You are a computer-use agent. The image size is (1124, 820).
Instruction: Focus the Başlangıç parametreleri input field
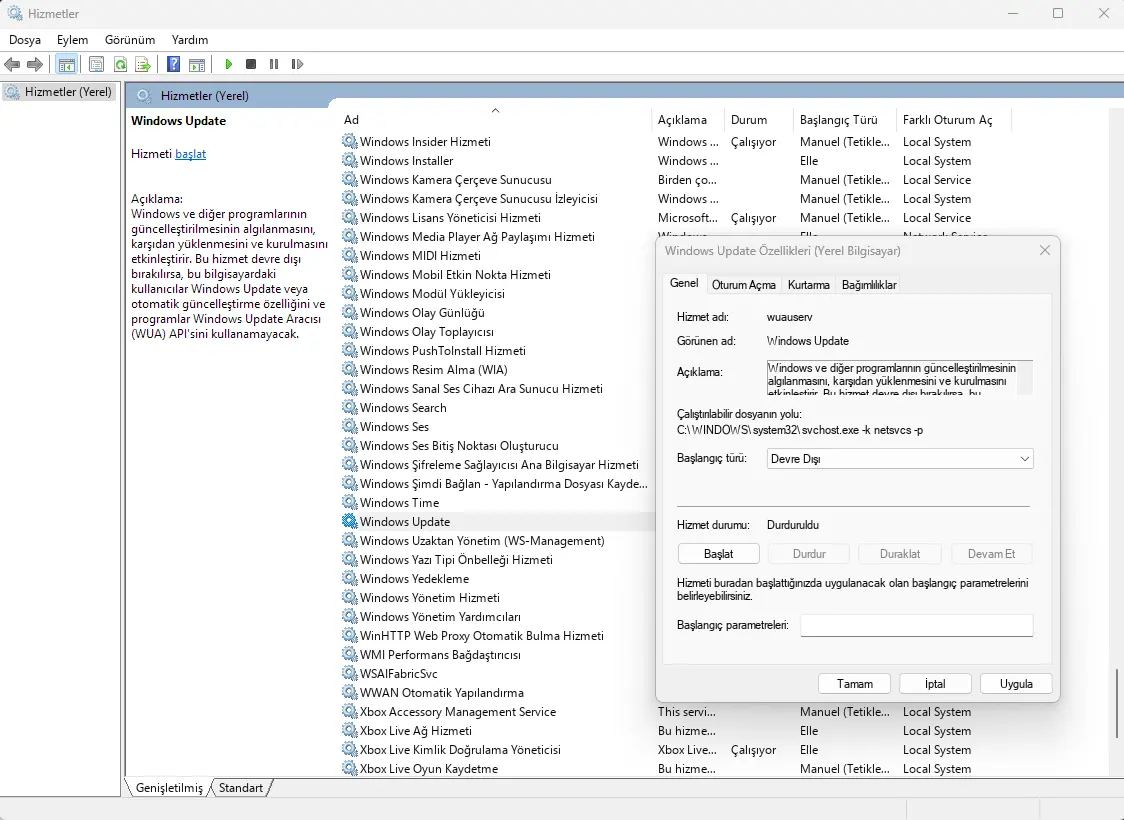pos(917,625)
